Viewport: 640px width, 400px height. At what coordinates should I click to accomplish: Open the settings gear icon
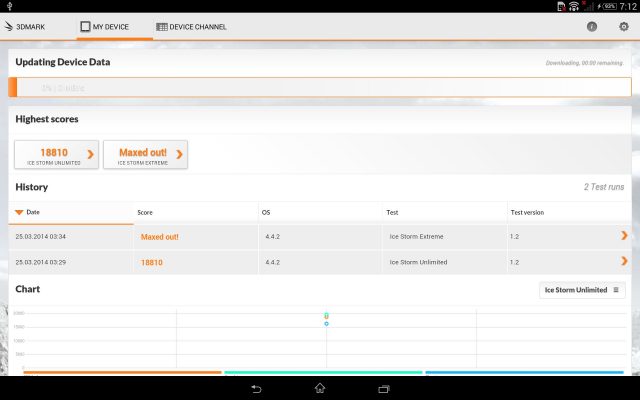point(624,27)
